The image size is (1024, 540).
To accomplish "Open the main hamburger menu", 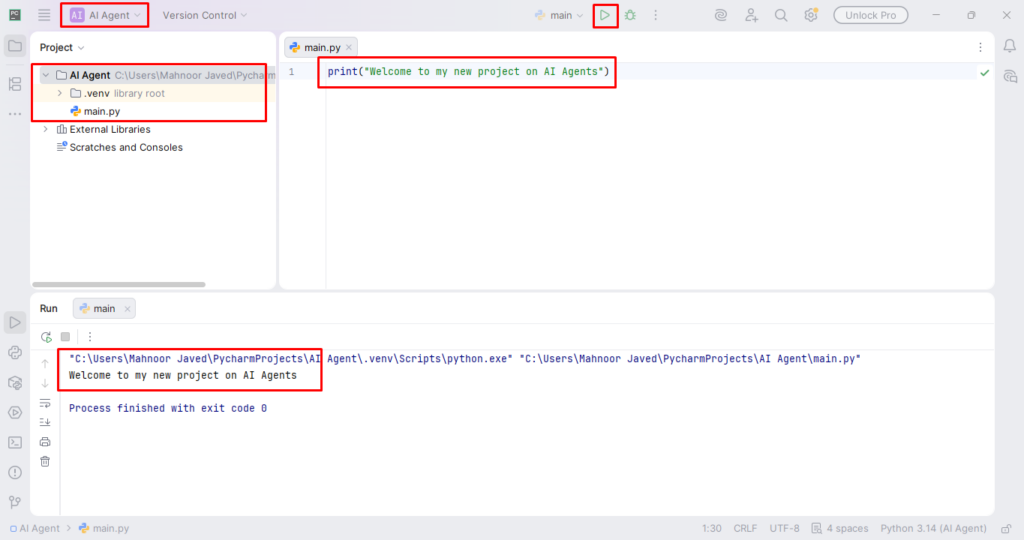I will pyautogui.click(x=44, y=15).
